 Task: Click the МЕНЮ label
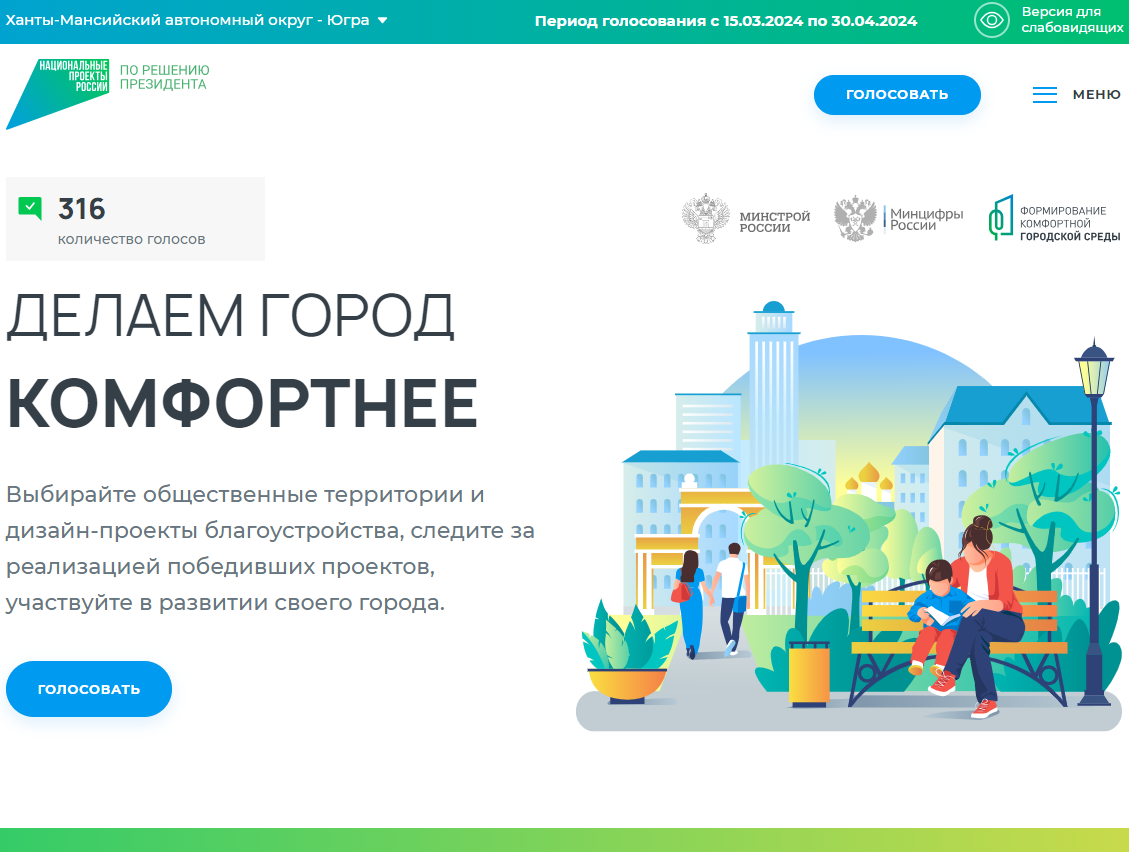pos(1096,94)
